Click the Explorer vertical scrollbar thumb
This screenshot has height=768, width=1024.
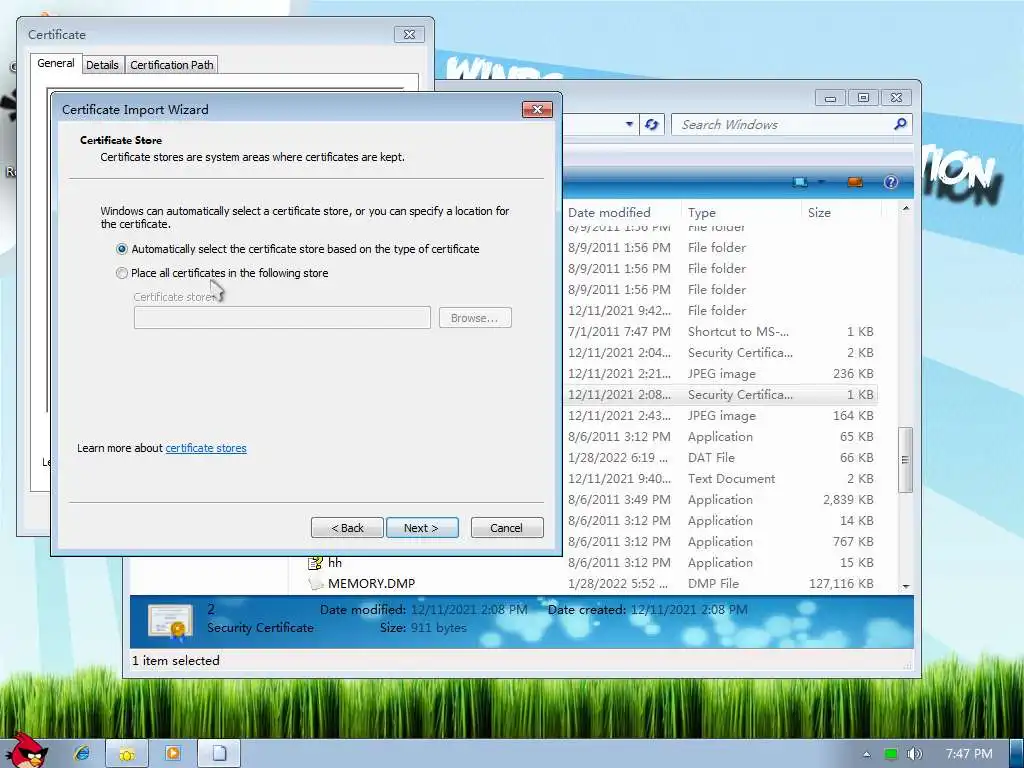tap(906, 460)
